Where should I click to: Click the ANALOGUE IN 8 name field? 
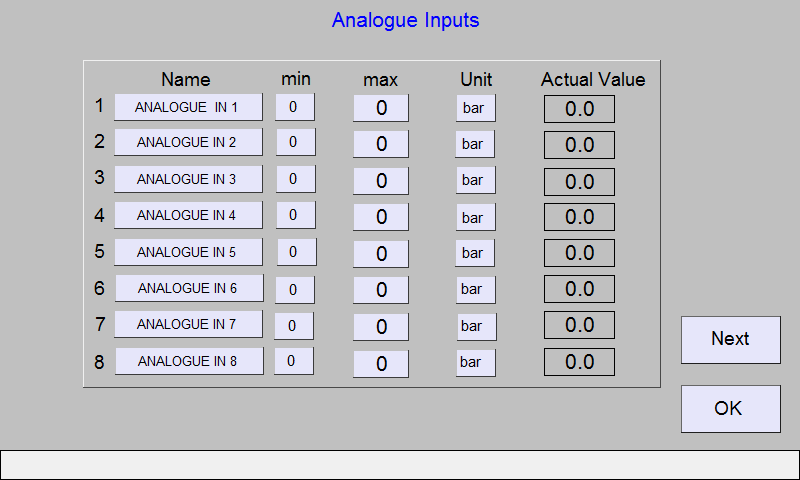[x=189, y=361]
